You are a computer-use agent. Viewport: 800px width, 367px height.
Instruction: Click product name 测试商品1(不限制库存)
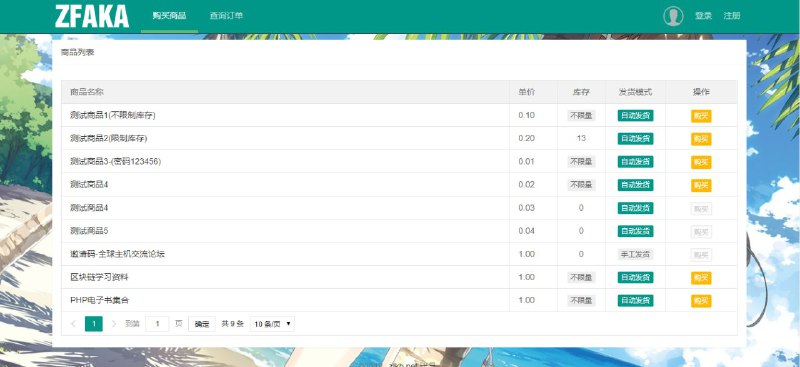click(x=112, y=115)
